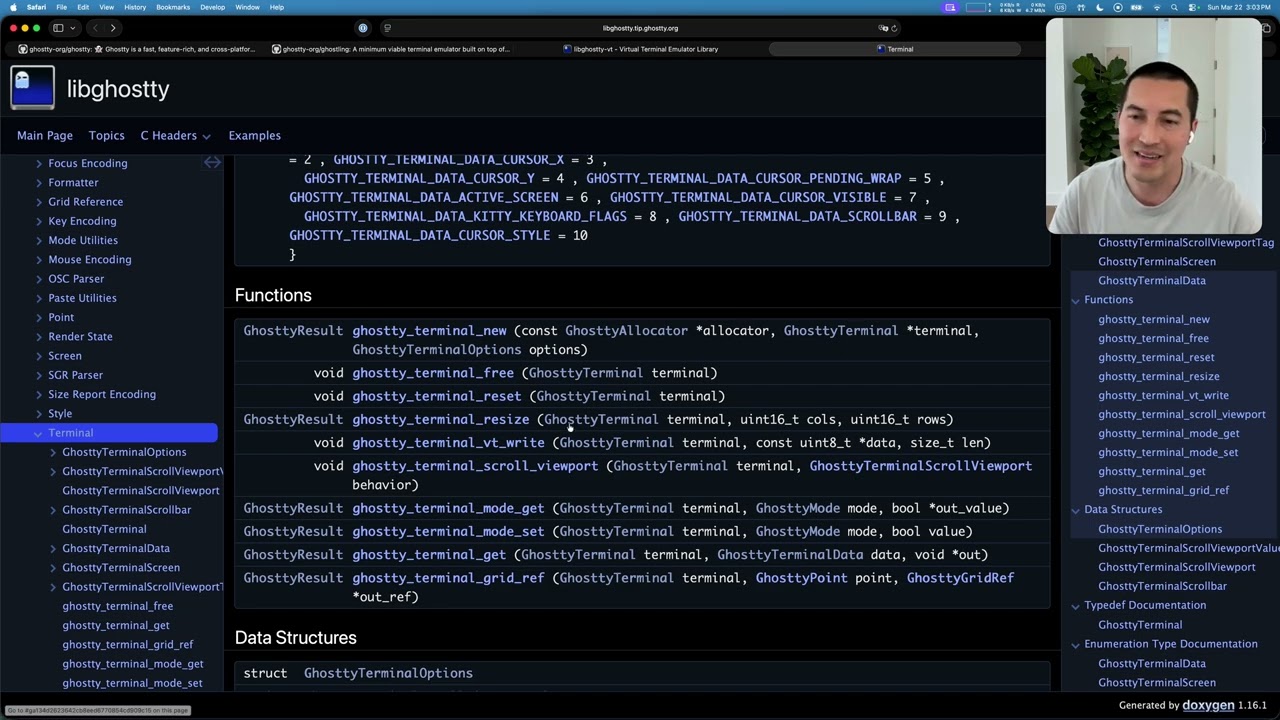Open ghostty_terminal_new in the Functions table

pyautogui.click(x=429, y=331)
